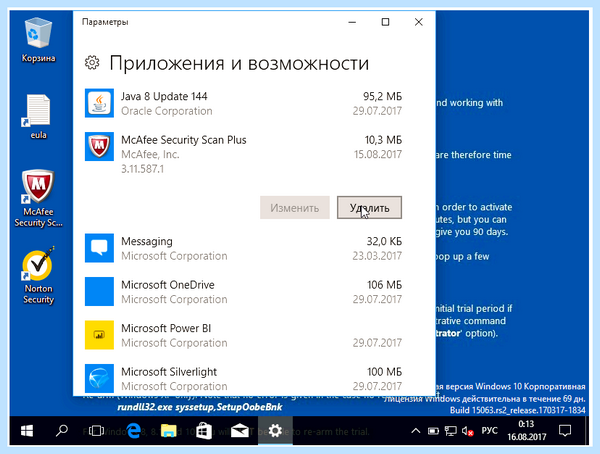Click the 10,3 МБ size value
600x454 pixels.
pos(383,140)
